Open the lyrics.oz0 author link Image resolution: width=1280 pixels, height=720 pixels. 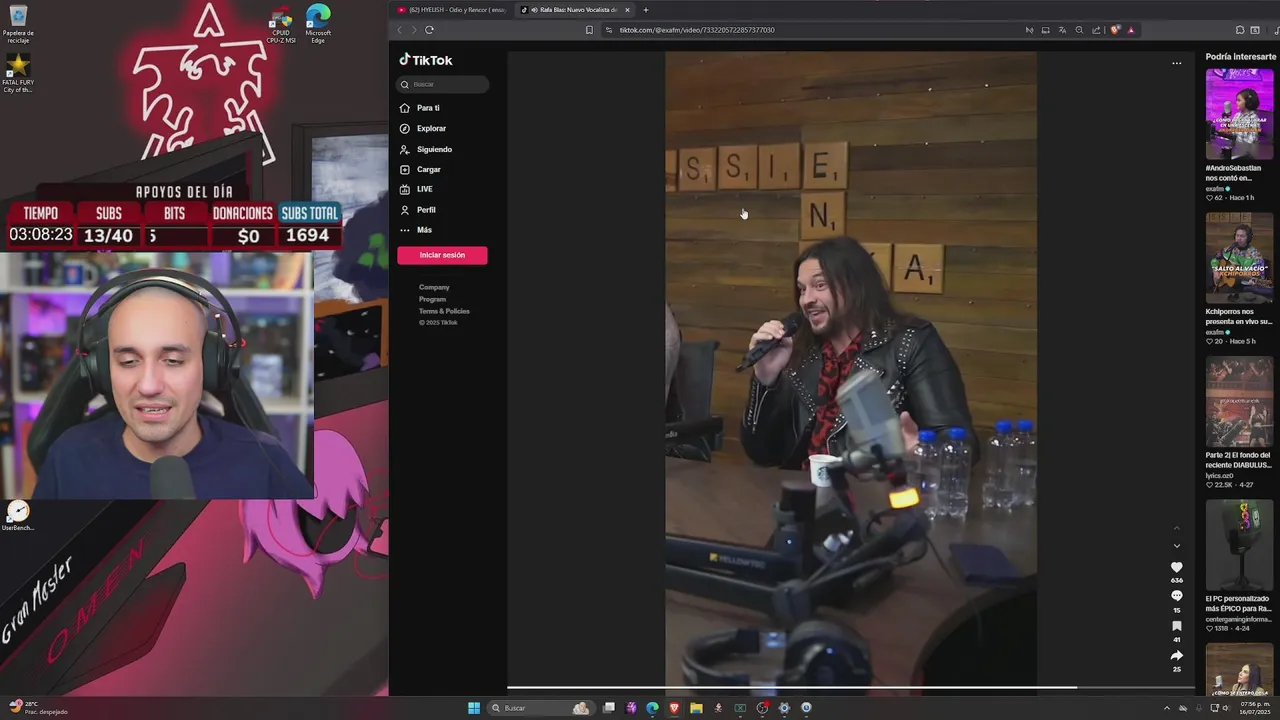[x=1220, y=475]
